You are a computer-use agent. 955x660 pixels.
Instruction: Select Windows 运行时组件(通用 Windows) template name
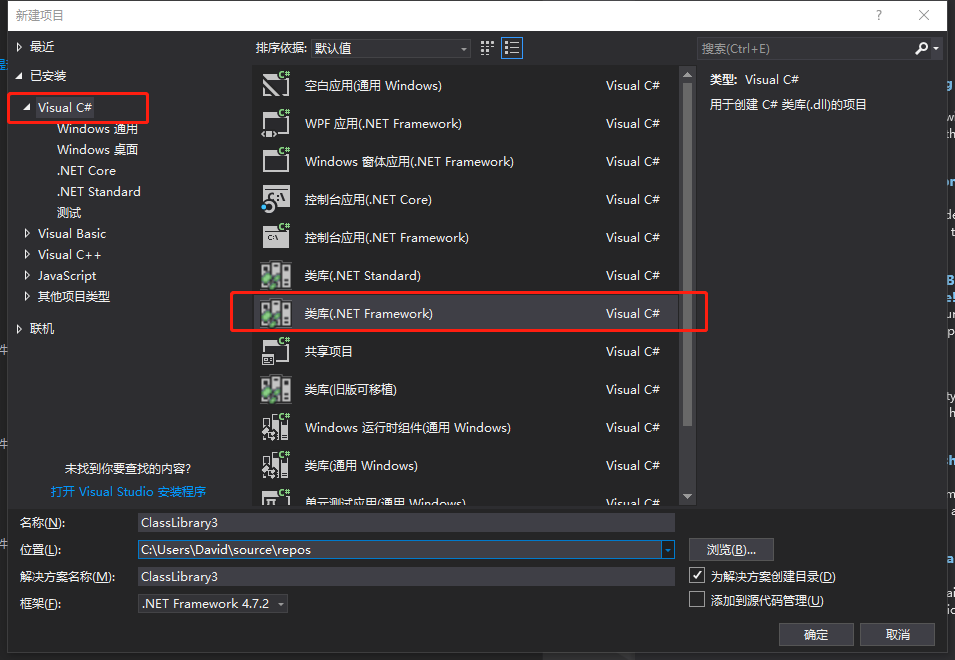[x=407, y=427]
